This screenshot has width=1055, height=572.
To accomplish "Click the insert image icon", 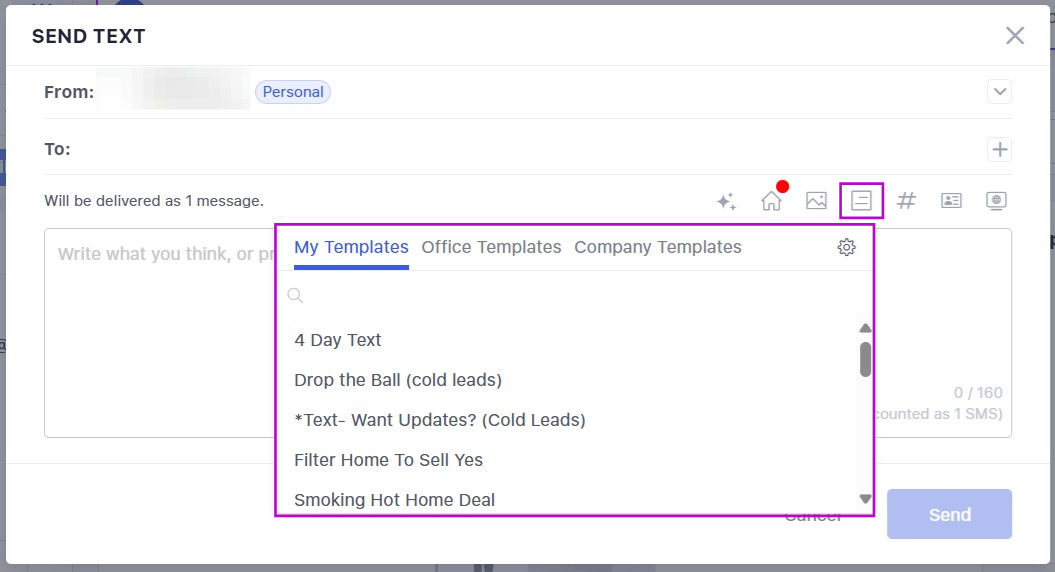I will pos(816,201).
